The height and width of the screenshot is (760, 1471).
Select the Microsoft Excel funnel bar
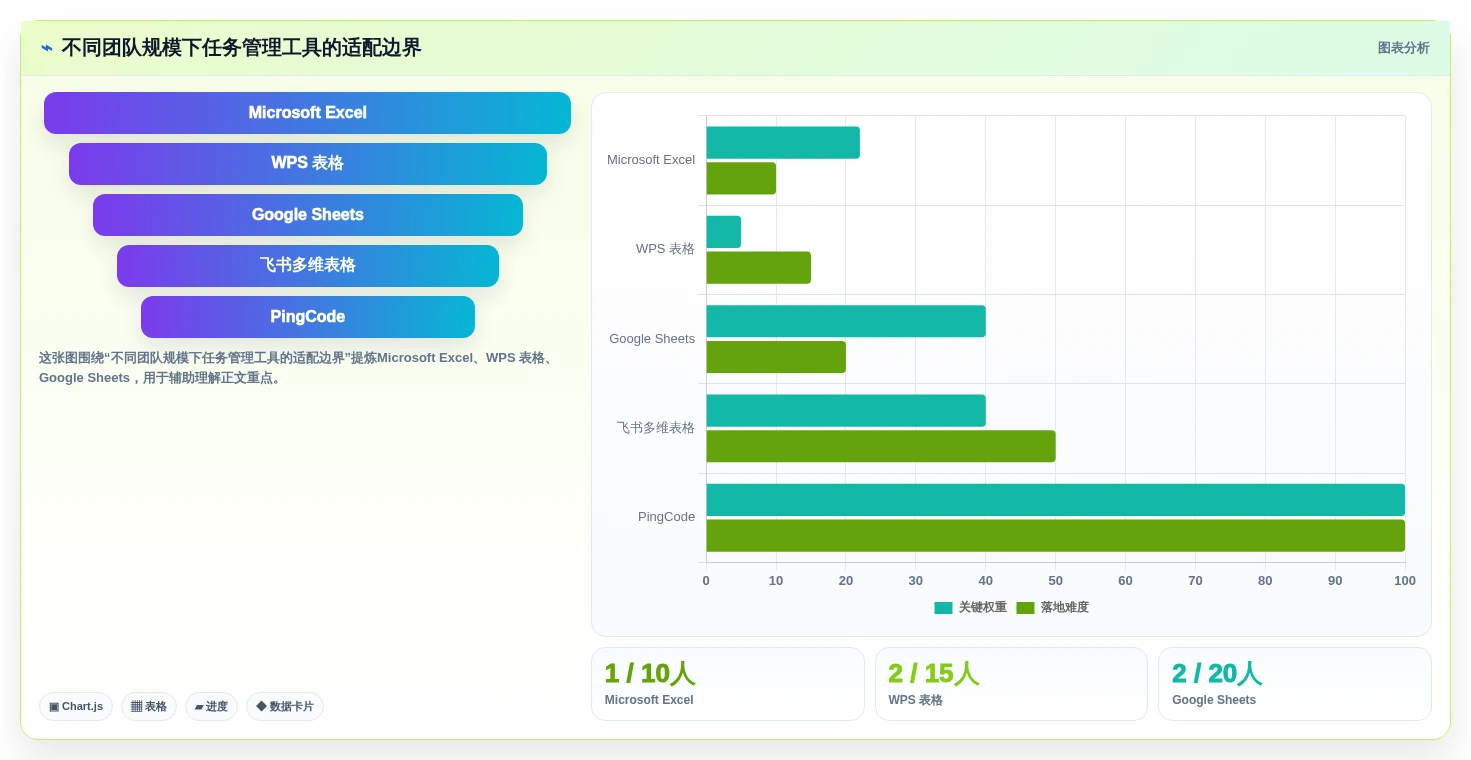[x=307, y=113]
